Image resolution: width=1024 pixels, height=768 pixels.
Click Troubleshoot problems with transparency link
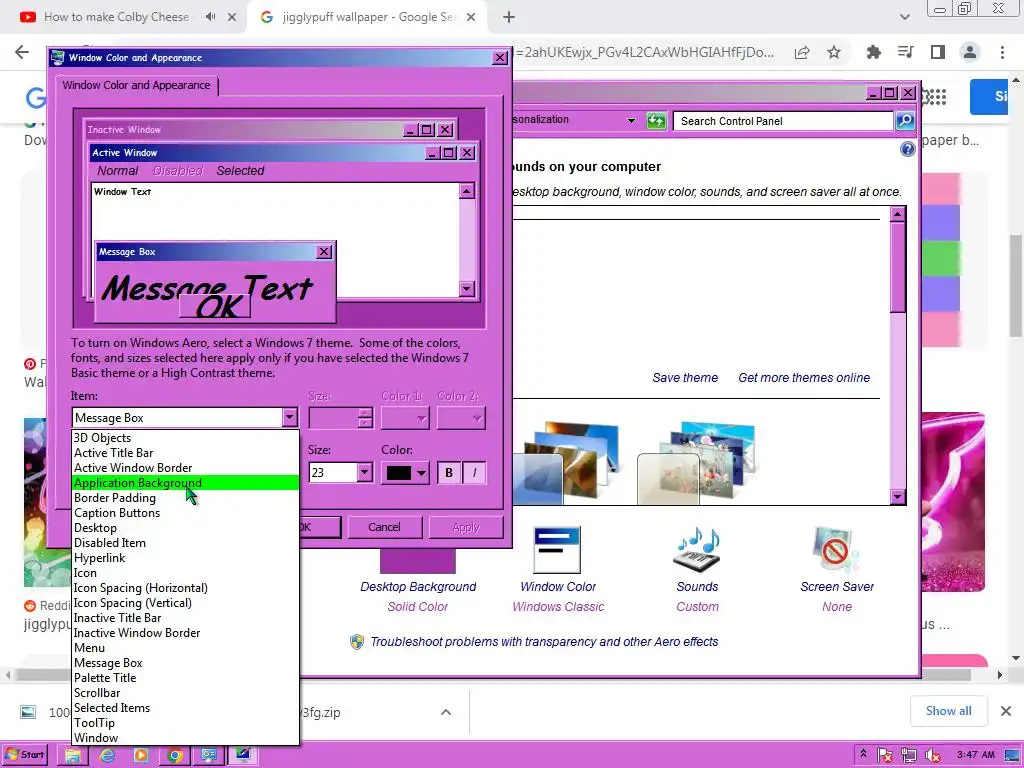[544, 641]
